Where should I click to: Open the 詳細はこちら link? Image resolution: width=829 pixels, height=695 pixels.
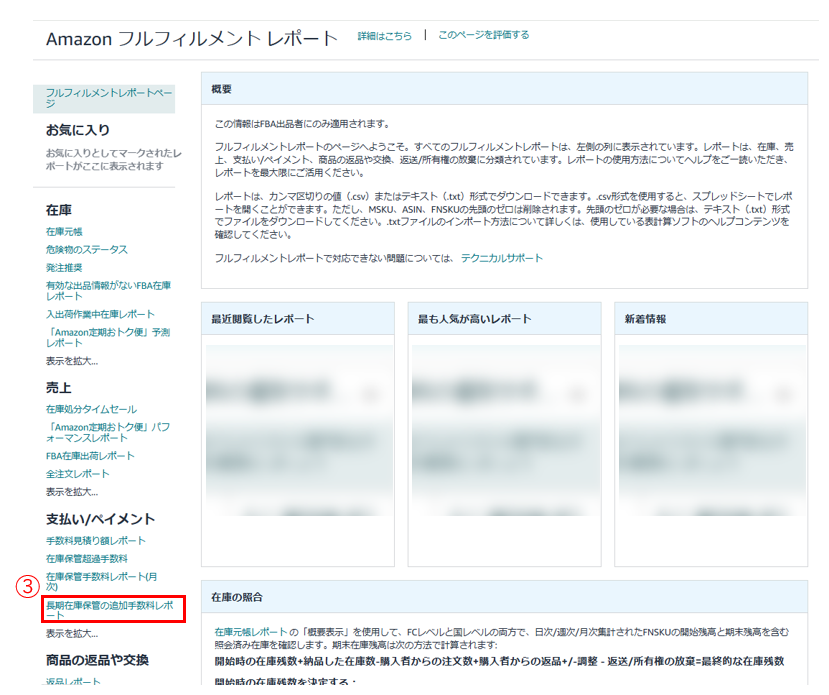click(384, 36)
